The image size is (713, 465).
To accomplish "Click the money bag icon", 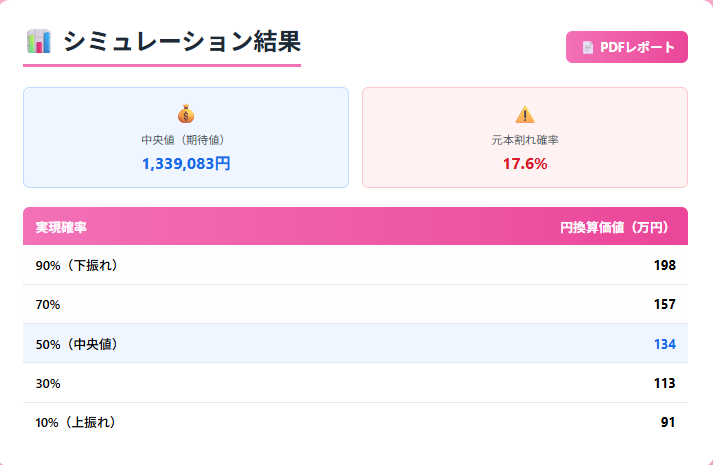I will tap(186, 114).
